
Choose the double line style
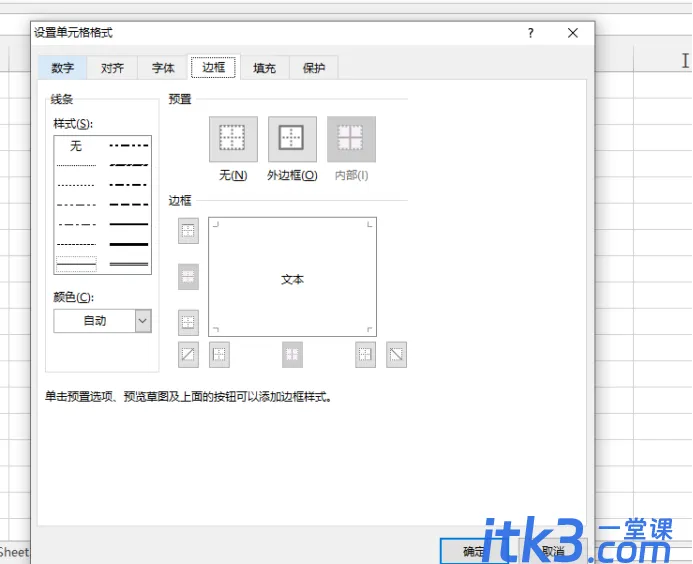(129, 264)
